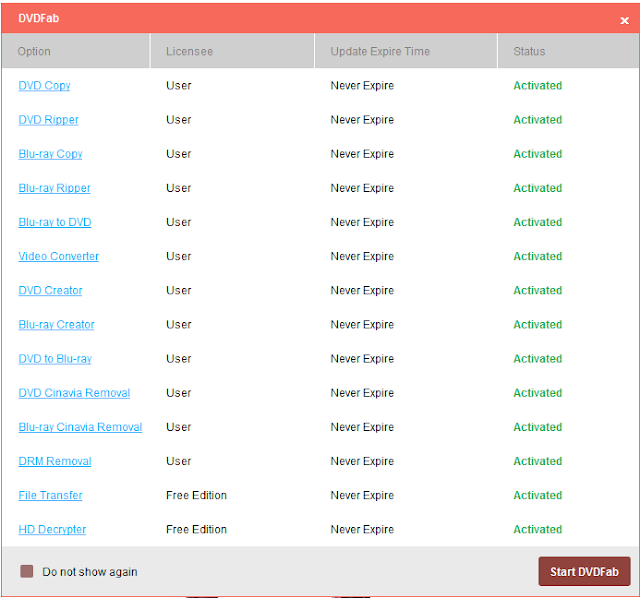Open the Blu-ray Ripper link
Screen dimensions: 640x598
tap(55, 188)
